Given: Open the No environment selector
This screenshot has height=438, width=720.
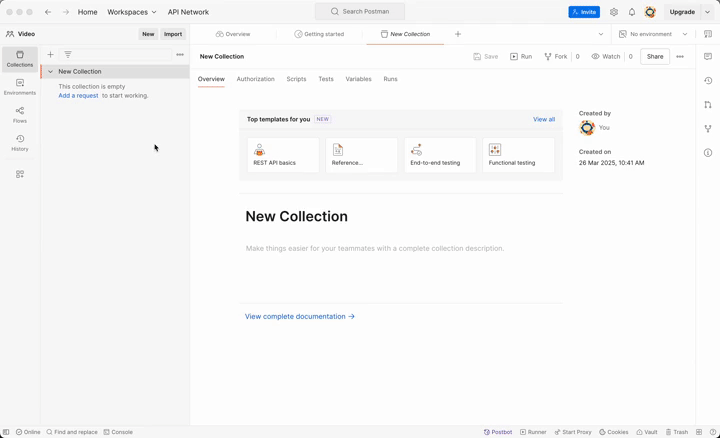Looking at the screenshot, I should click(x=651, y=34).
